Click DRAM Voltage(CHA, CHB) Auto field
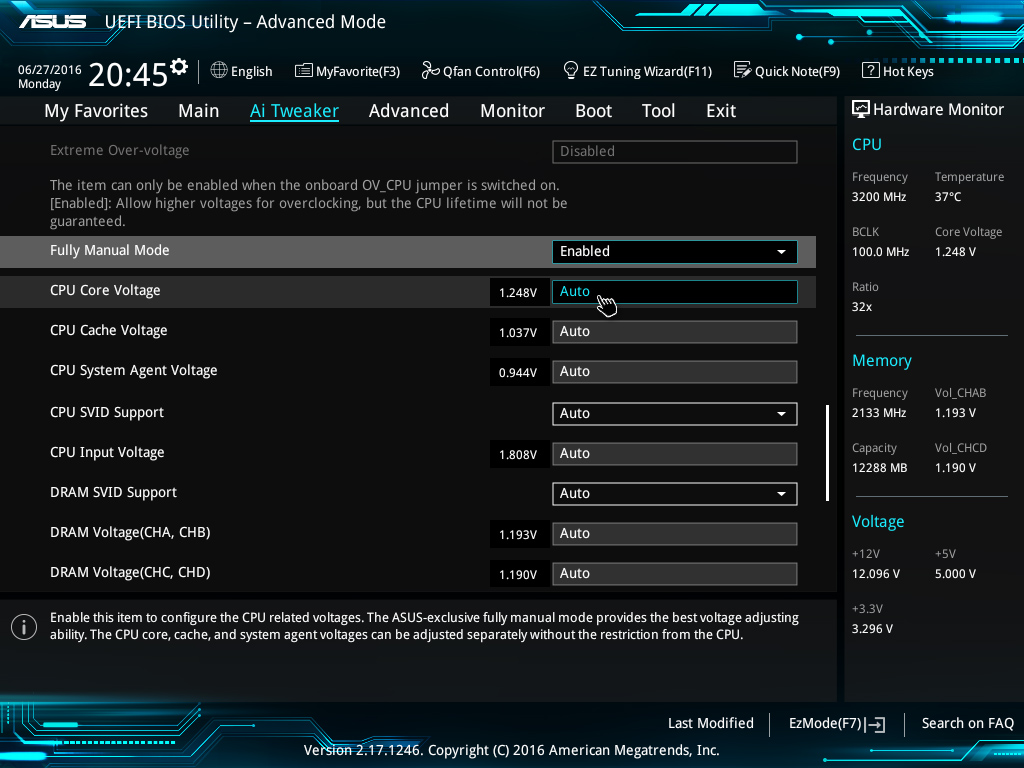This screenshot has width=1024, height=768. (675, 534)
